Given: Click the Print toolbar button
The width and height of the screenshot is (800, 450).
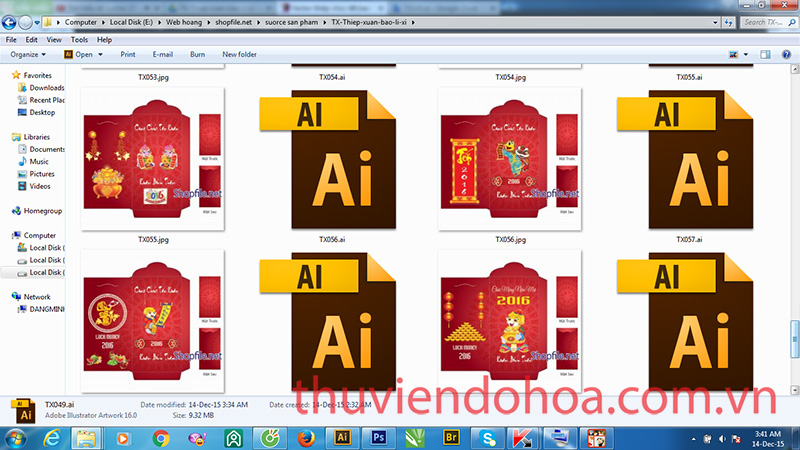Looking at the screenshot, I should pos(128,55).
